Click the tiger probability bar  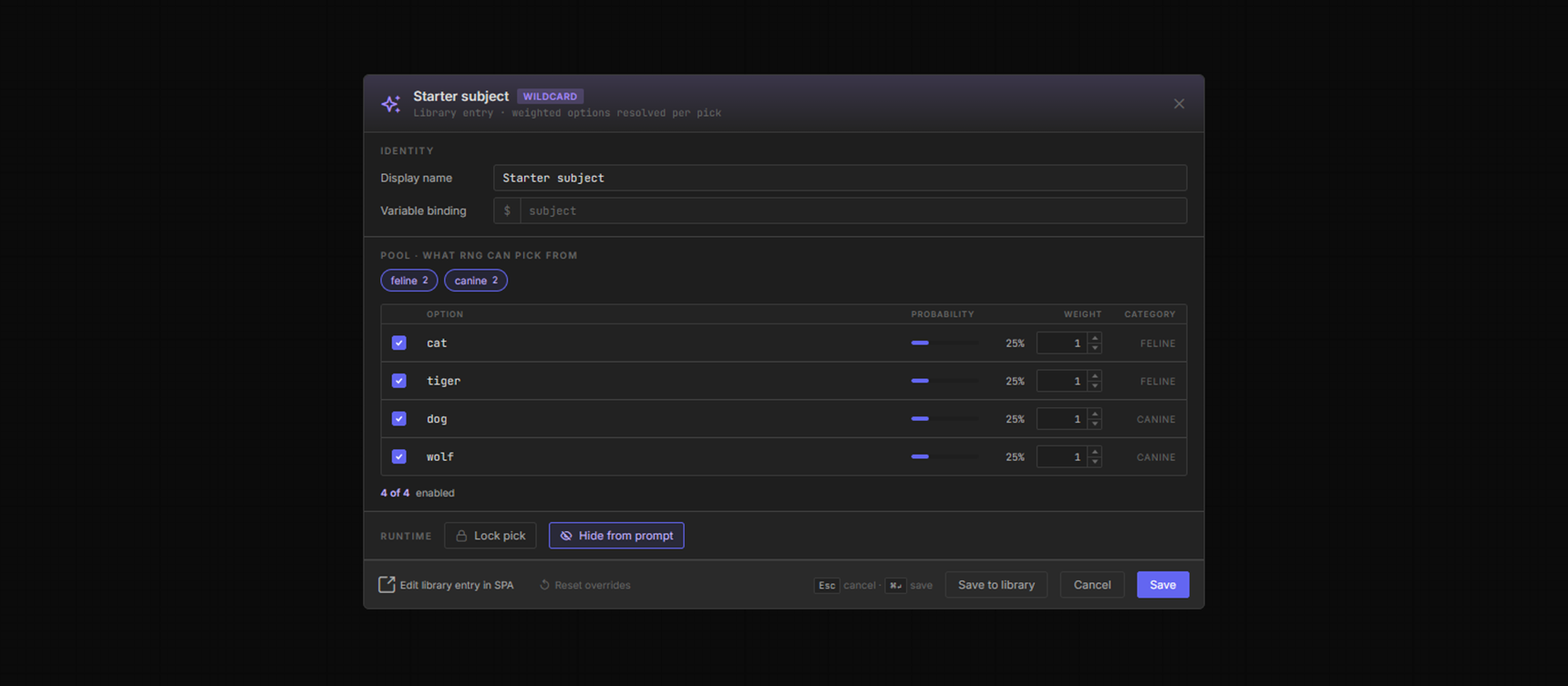click(944, 381)
